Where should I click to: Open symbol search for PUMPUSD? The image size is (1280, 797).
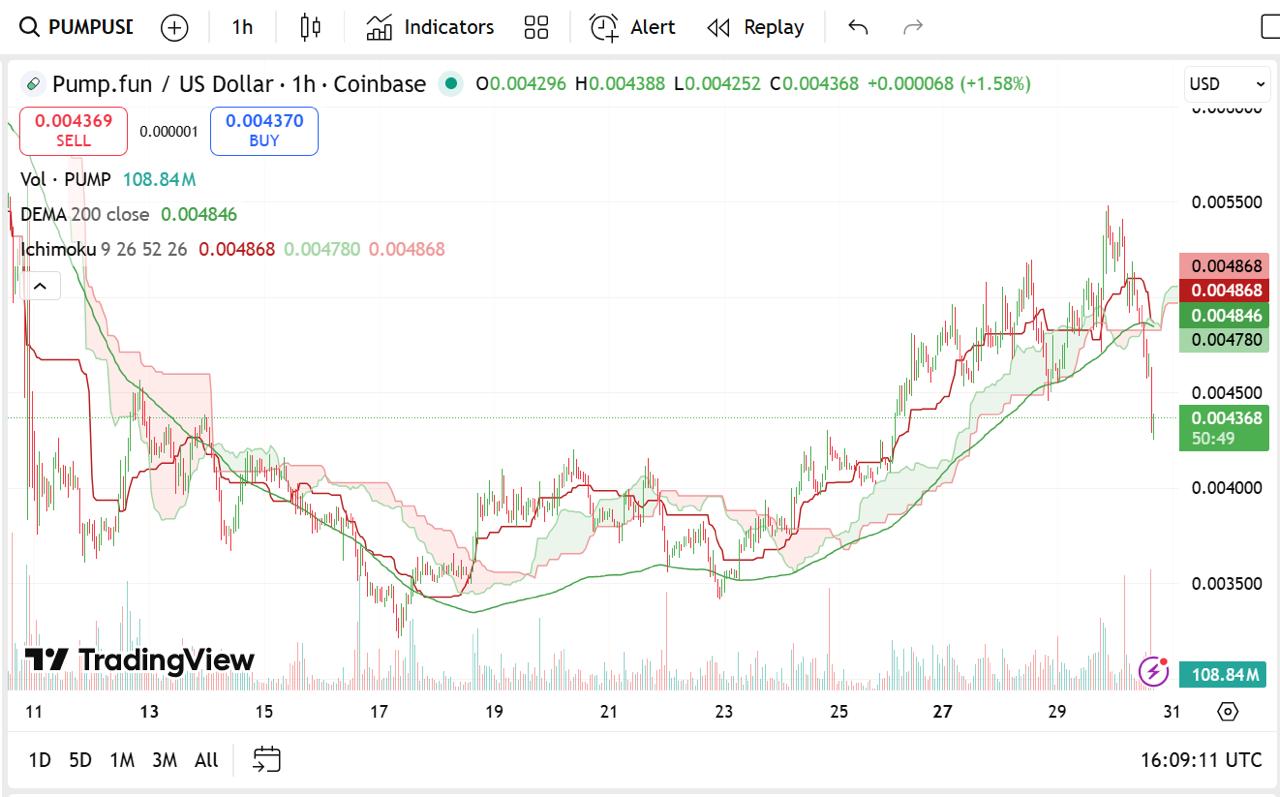pos(77,27)
